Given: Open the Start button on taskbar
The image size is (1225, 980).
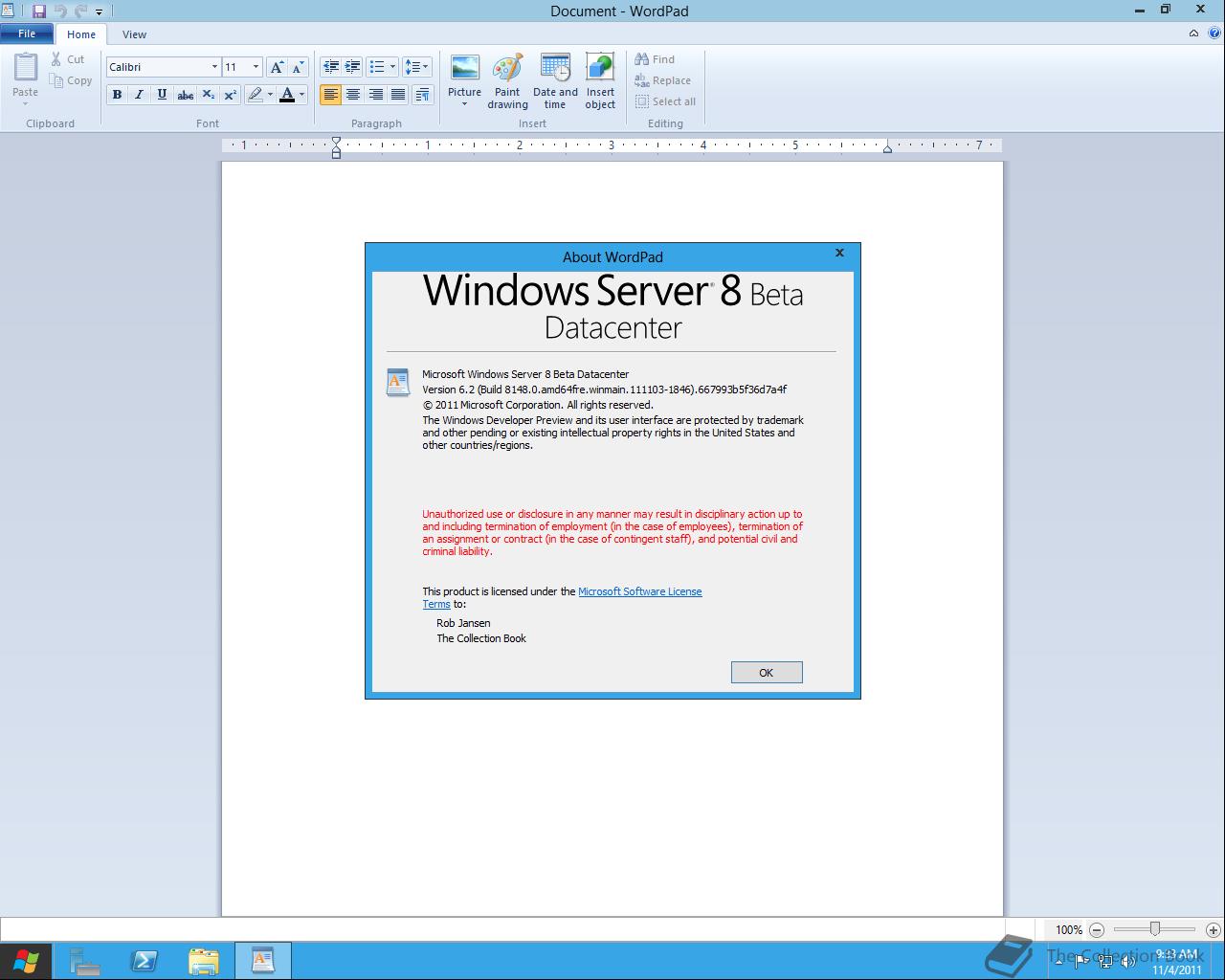Looking at the screenshot, I should [x=26, y=961].
